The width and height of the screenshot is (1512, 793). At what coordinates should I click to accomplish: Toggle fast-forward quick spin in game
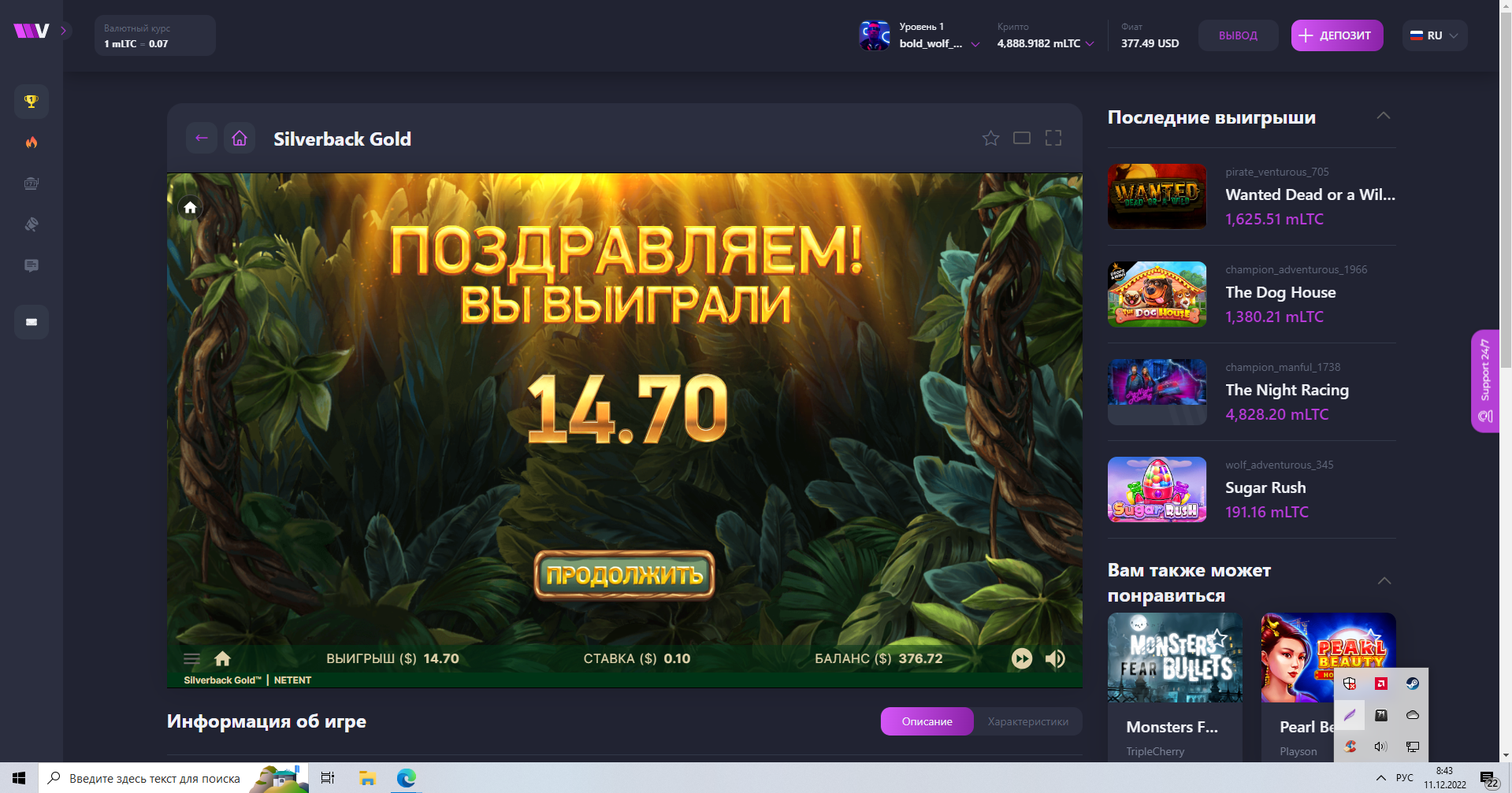coord(1022,658)
